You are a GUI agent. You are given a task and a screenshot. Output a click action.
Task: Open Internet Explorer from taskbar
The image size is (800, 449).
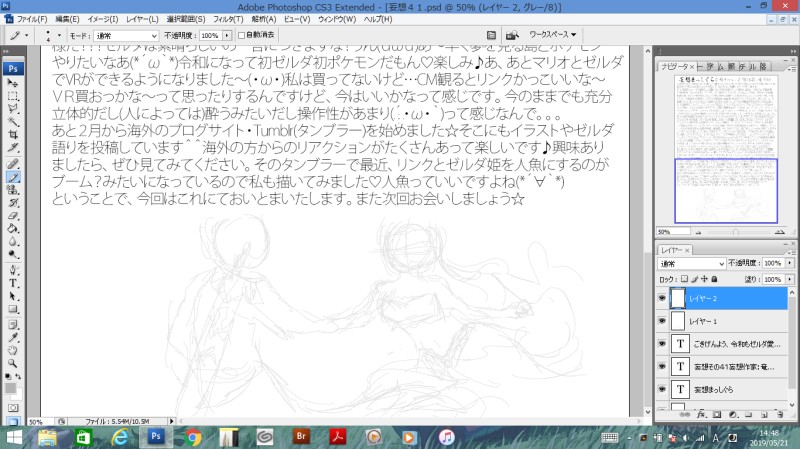[120, 437]
